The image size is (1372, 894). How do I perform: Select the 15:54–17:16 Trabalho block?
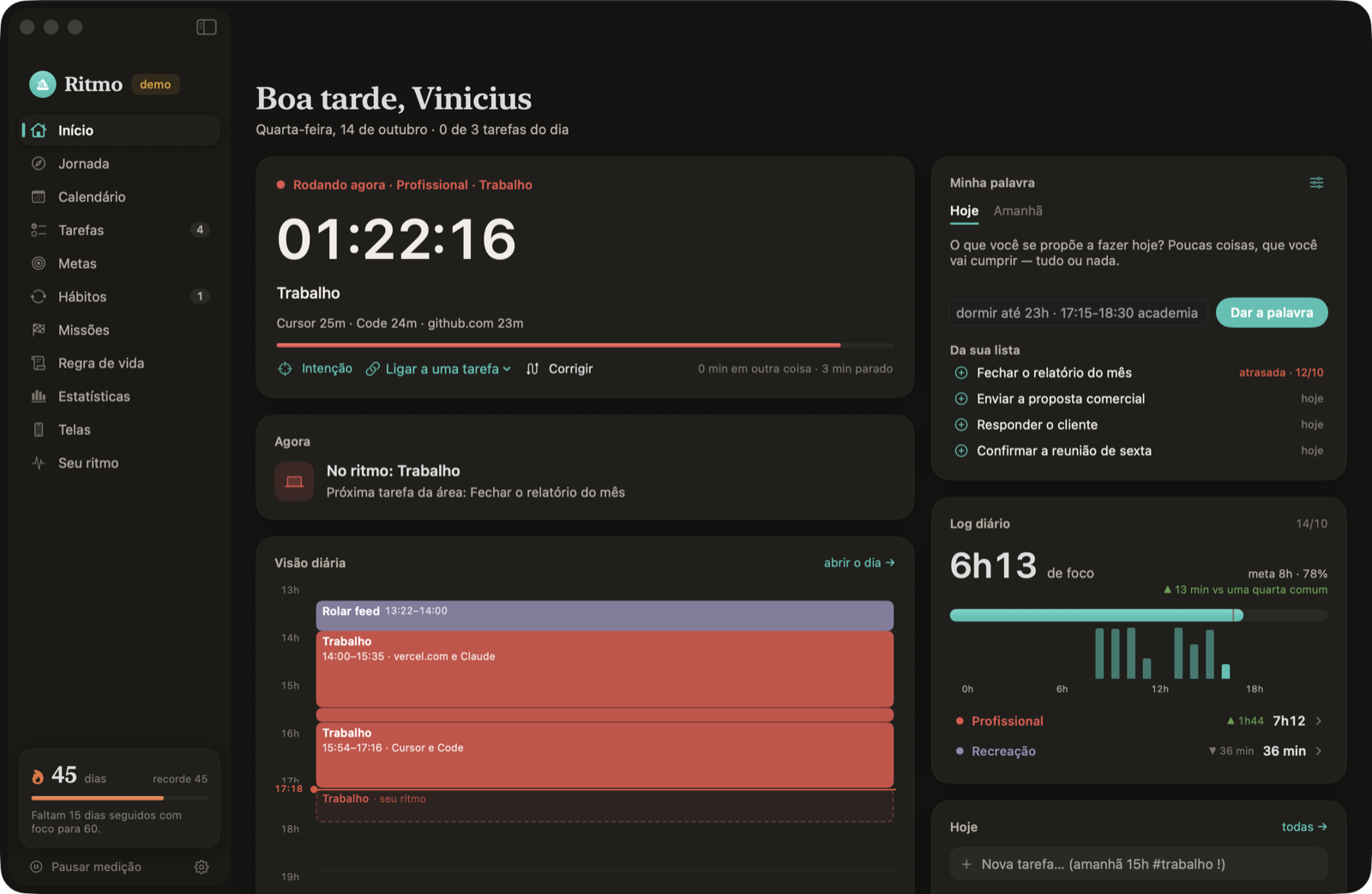[x=605, y=755]
